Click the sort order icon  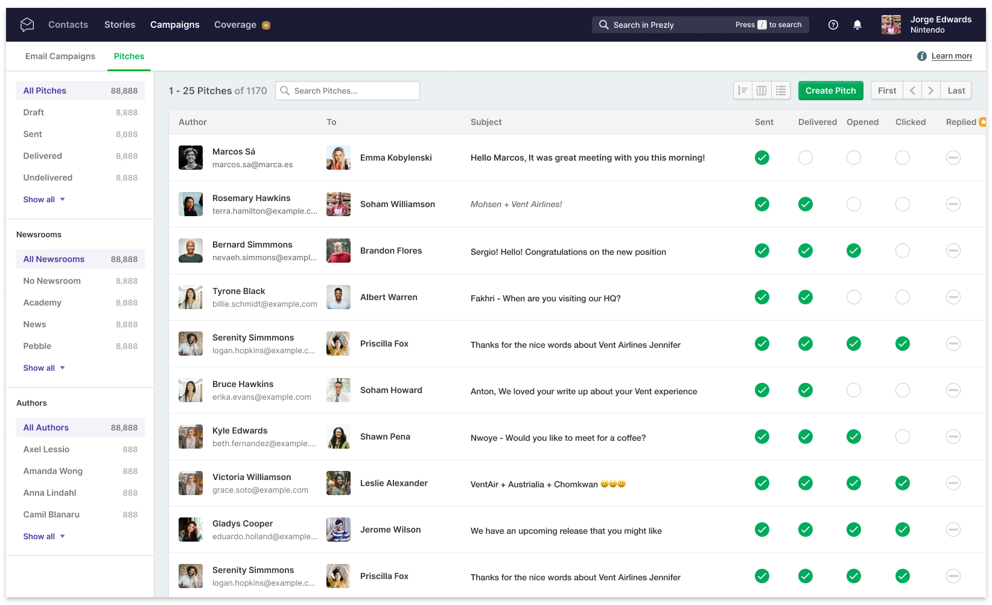click(x=743, y=91)
